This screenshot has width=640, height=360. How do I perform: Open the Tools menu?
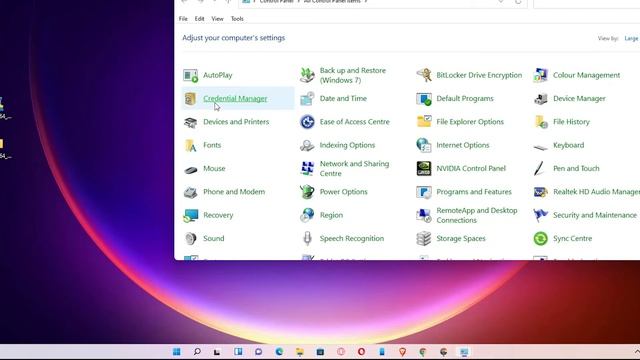(237, 19)
